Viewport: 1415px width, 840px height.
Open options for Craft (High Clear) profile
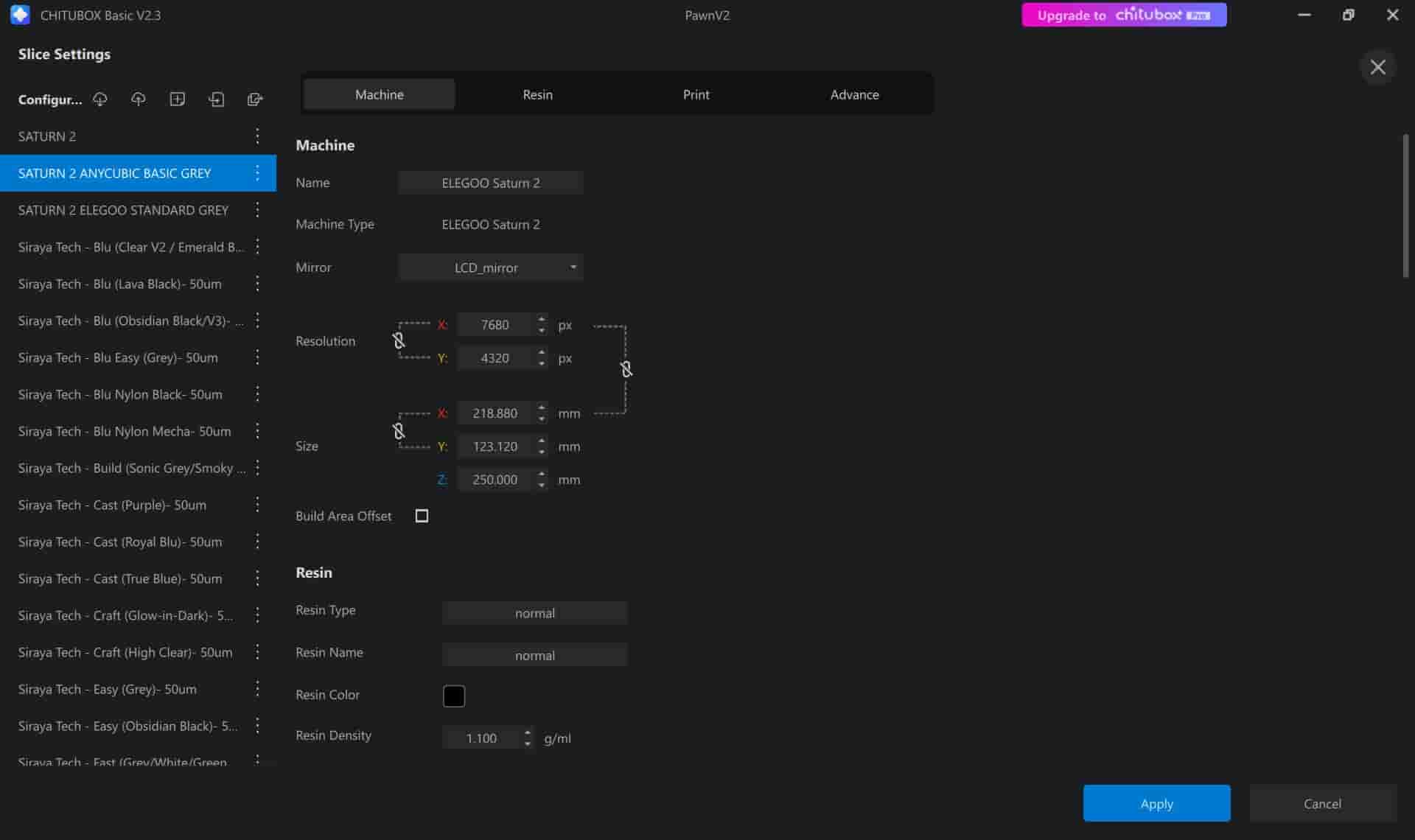pyautogui.click(x=257, y=652)
